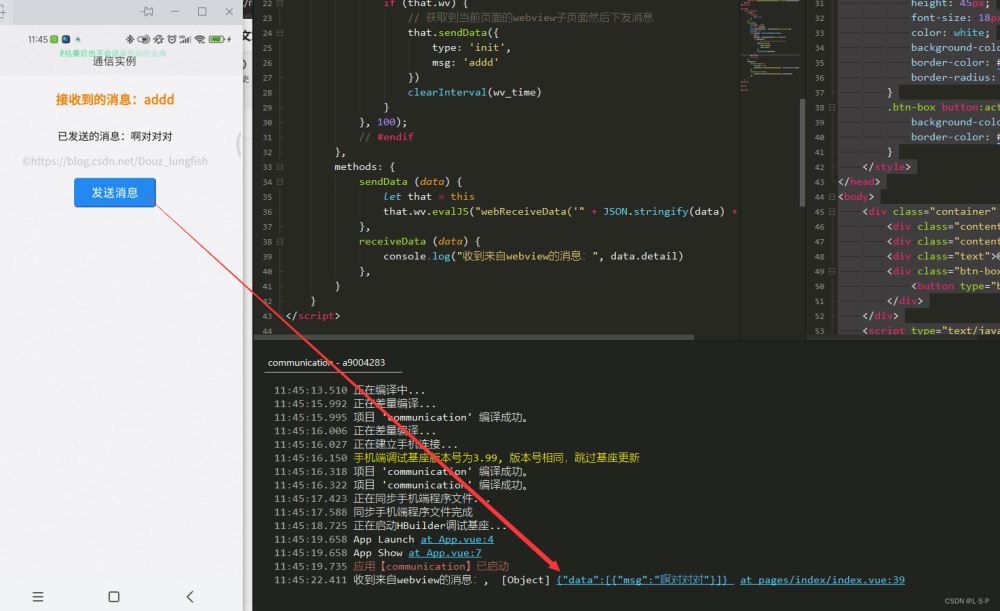This screenshot has width=1000, height=611.
Task: Click the "type: 'init'," code line
Action: pos(471,48)
